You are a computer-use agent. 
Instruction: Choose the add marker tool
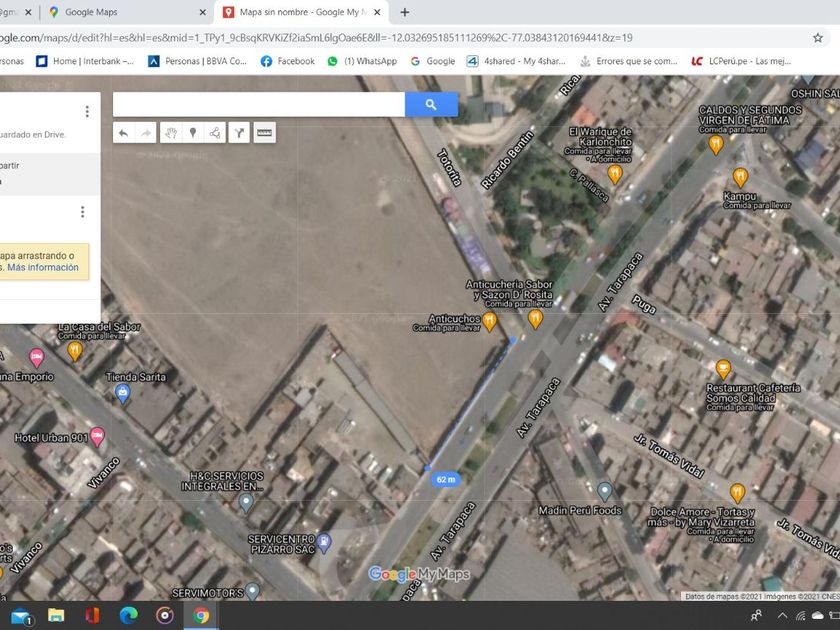192,133
